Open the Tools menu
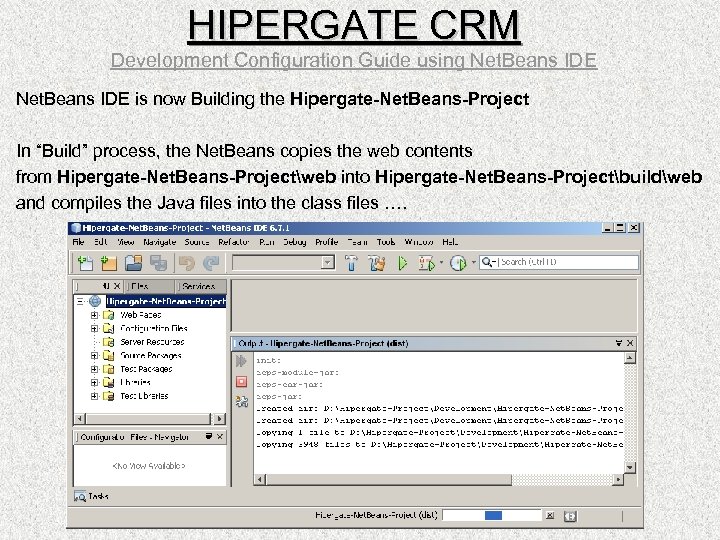This screenshot has width=720, height=540. point(386,242)
